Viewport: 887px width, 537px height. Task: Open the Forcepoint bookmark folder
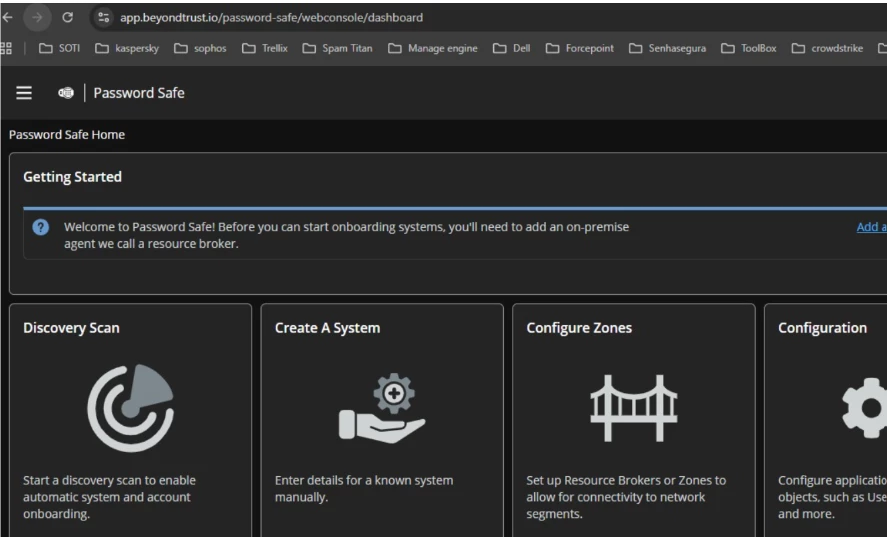point(579,48)
